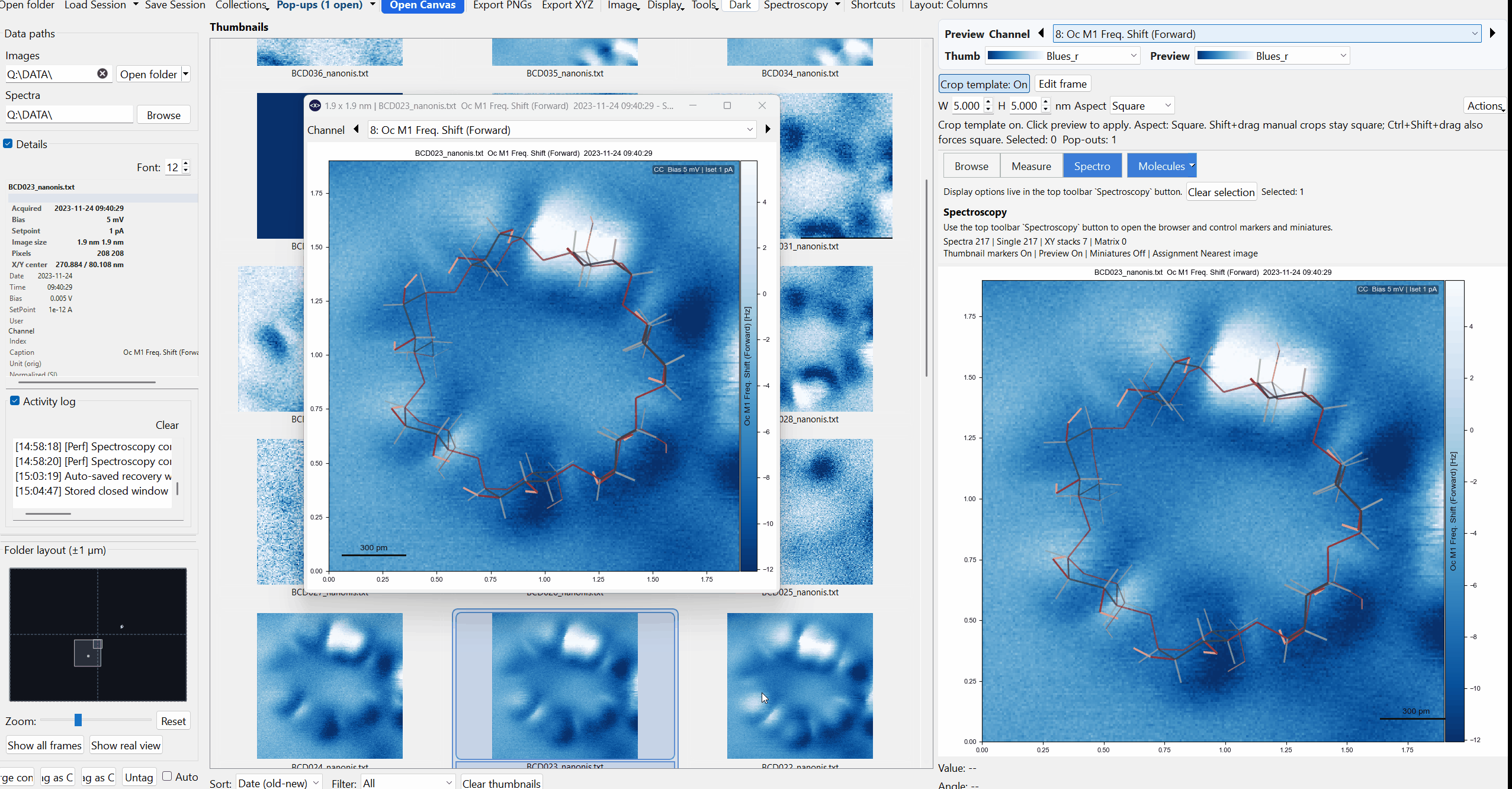
Task: Toggle the Activity log checkbox
Action: coord(15,401)
